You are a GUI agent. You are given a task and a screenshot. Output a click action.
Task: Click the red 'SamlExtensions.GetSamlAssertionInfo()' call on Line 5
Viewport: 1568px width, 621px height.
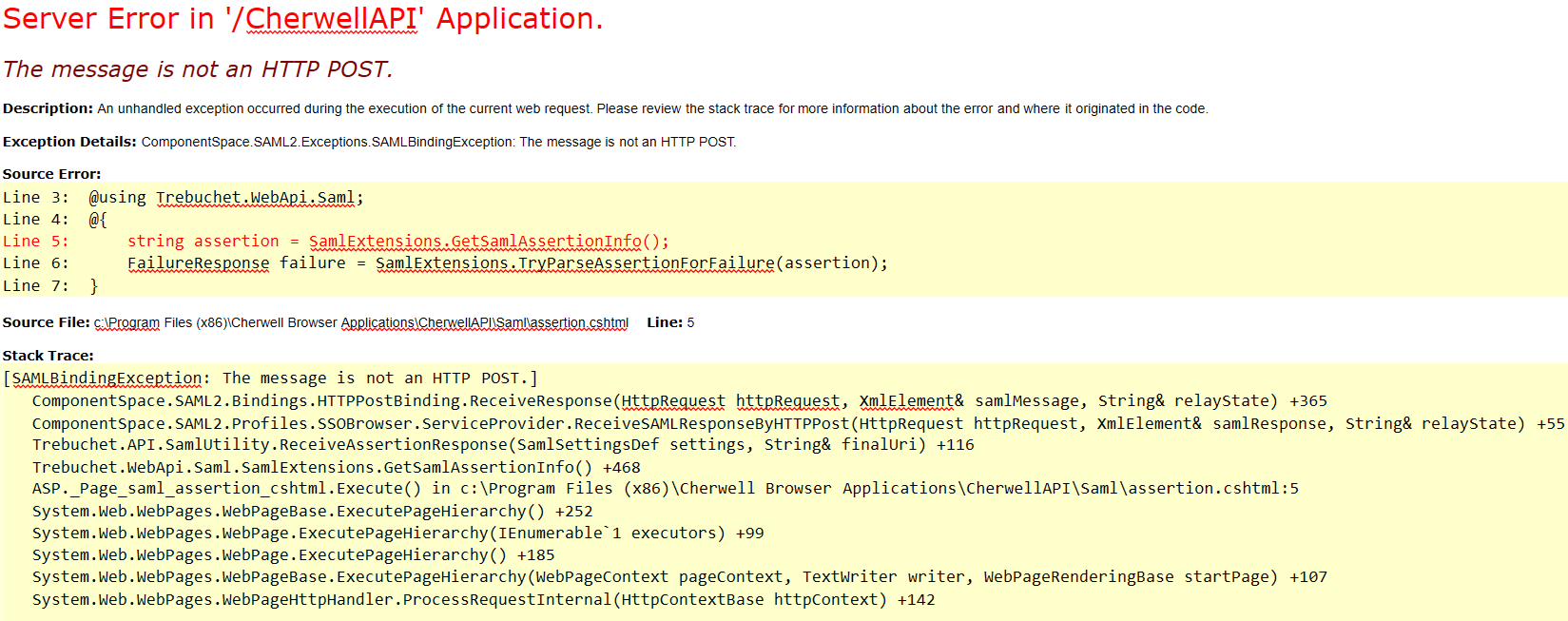pyautogui.click(x=489, y=242)
